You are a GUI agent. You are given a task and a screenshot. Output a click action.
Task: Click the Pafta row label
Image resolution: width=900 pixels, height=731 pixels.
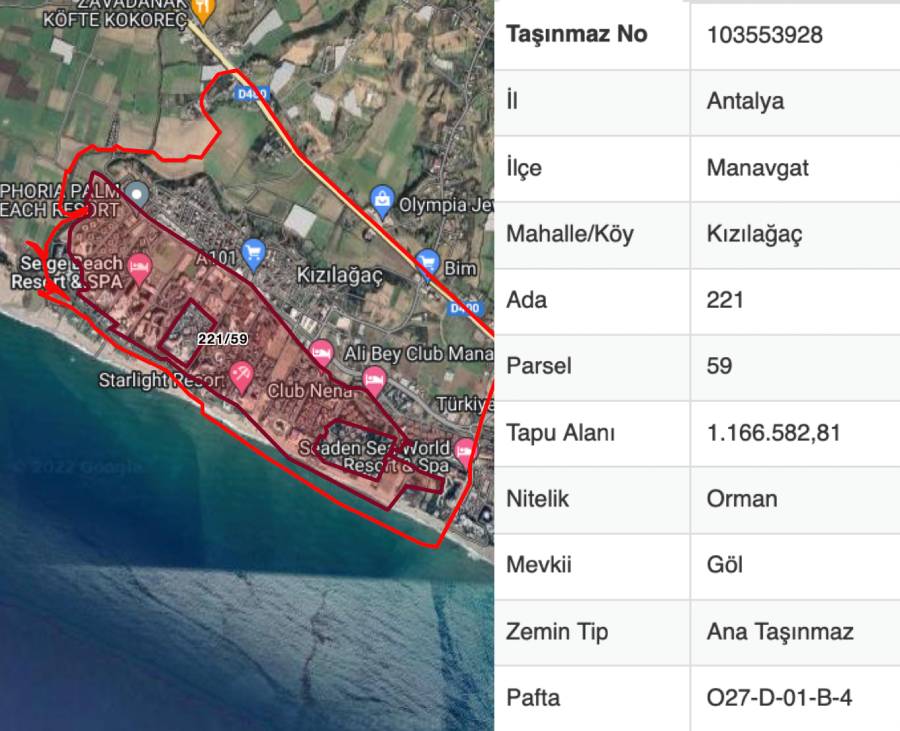pos(533,698)
